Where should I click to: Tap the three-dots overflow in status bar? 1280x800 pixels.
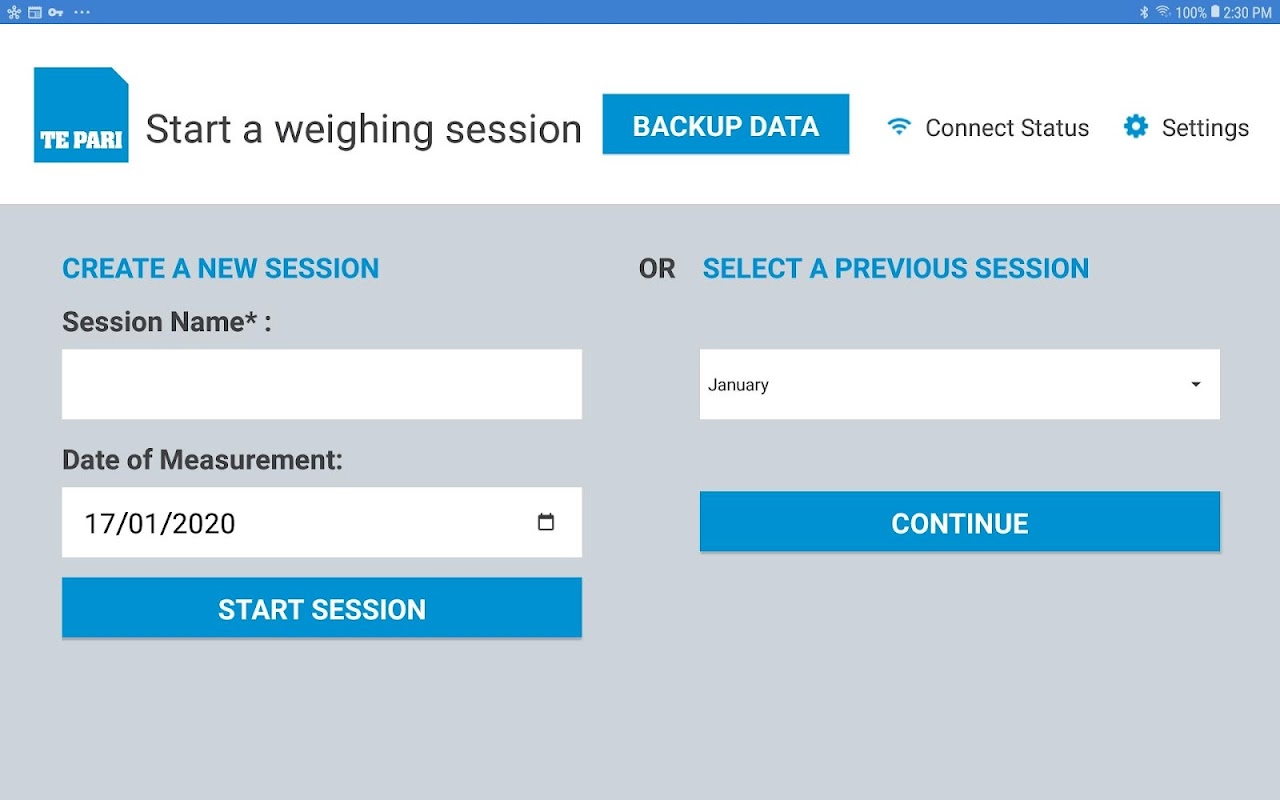click(82, 12)
